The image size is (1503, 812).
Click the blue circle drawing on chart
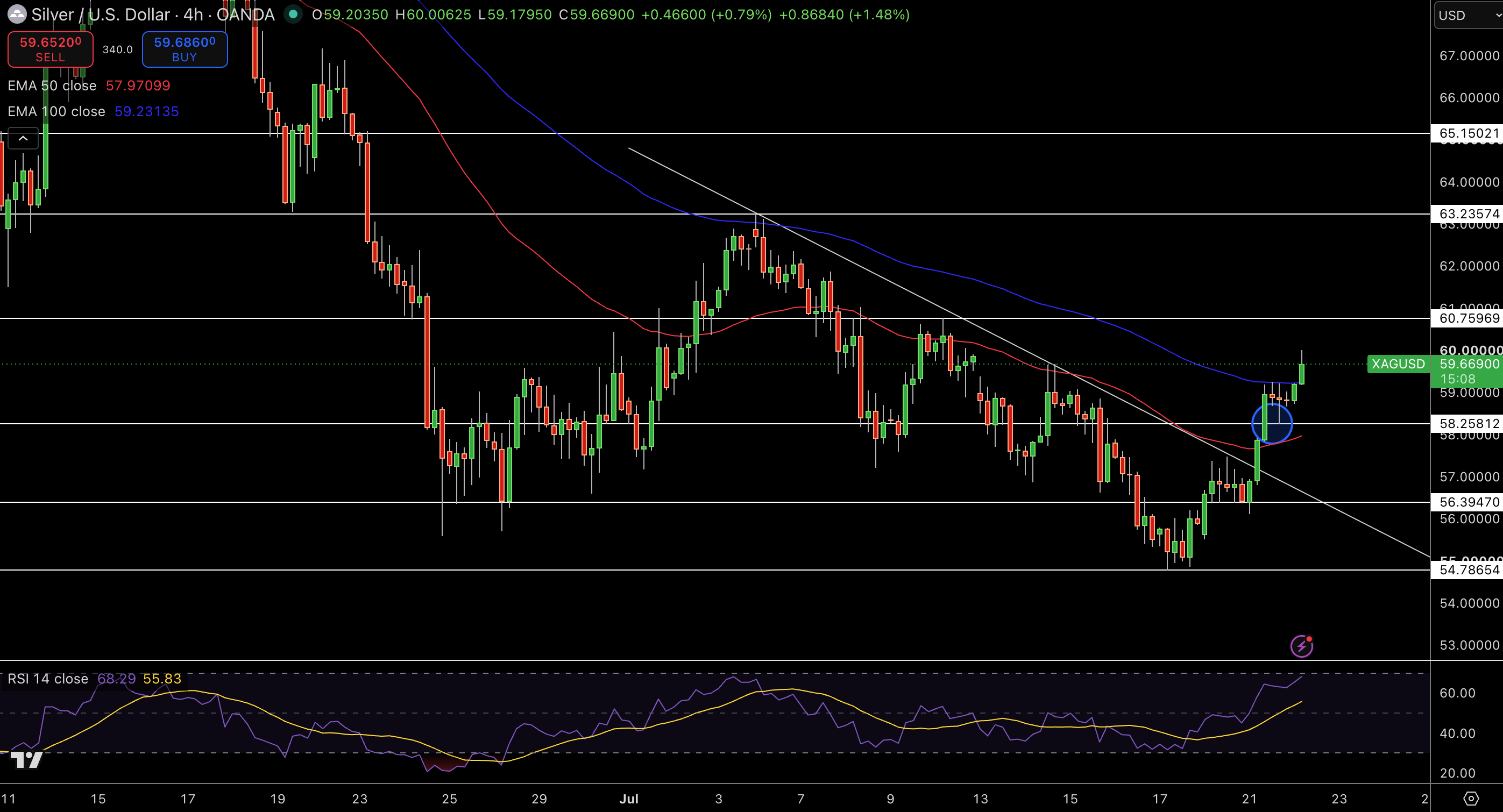pos(1272,424)
